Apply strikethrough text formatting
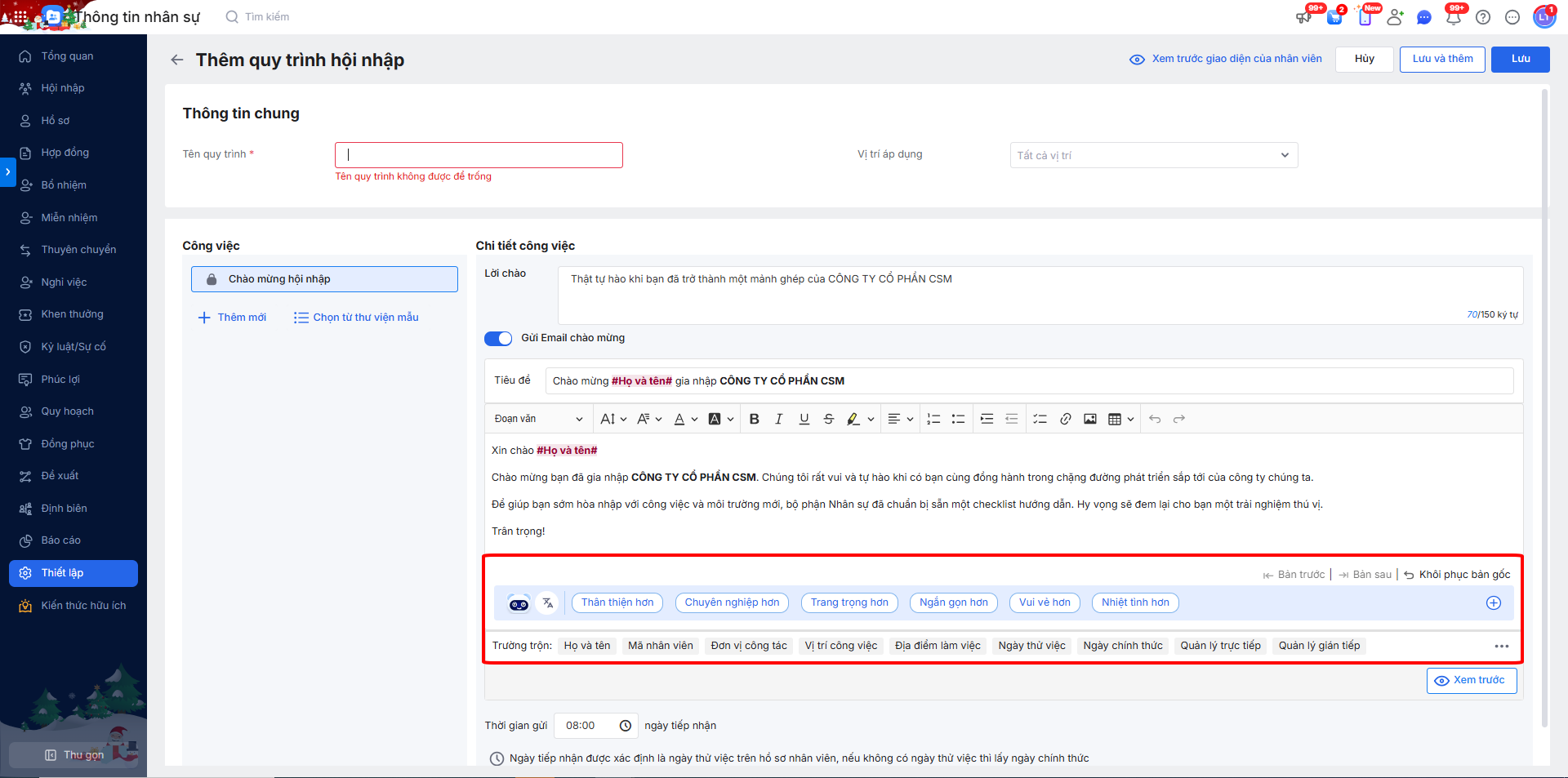This screenshot has height=778, width=1568. [828, 419]
